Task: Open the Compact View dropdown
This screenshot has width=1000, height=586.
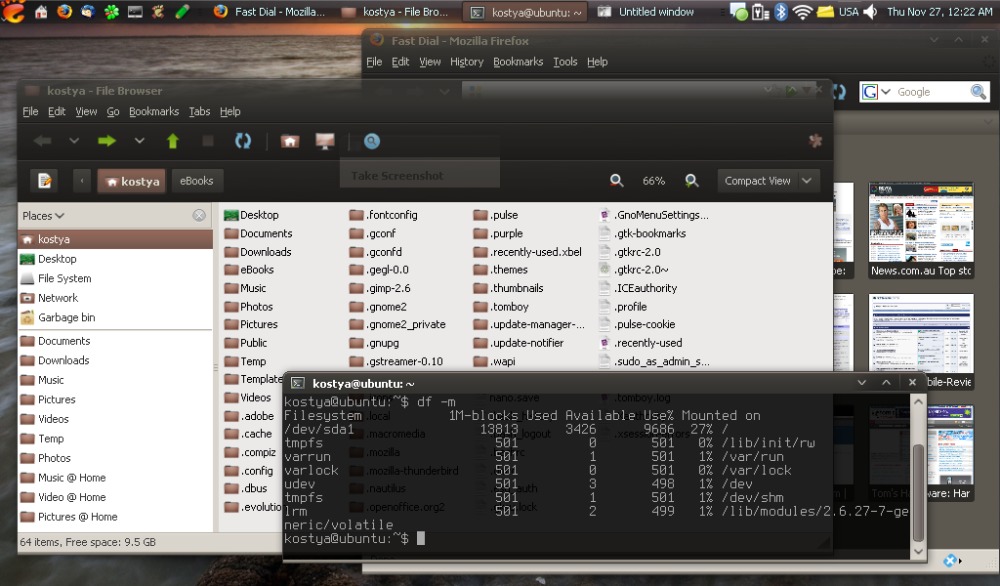Action: click(x=767, y=181)
